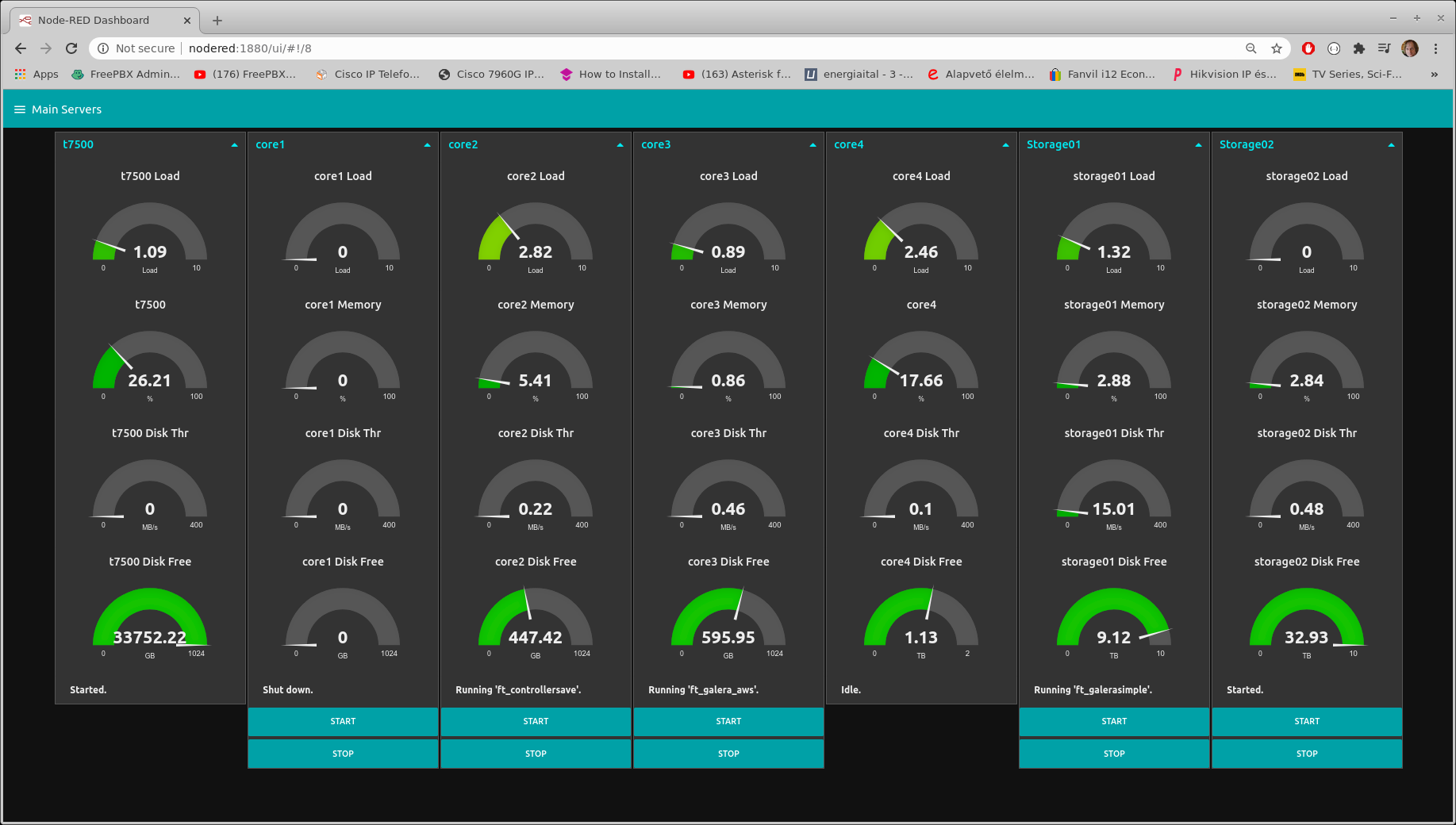Screen dimensions: 1456x825
Task: Go back with the browser back arrow
Action: coord(21,48)
